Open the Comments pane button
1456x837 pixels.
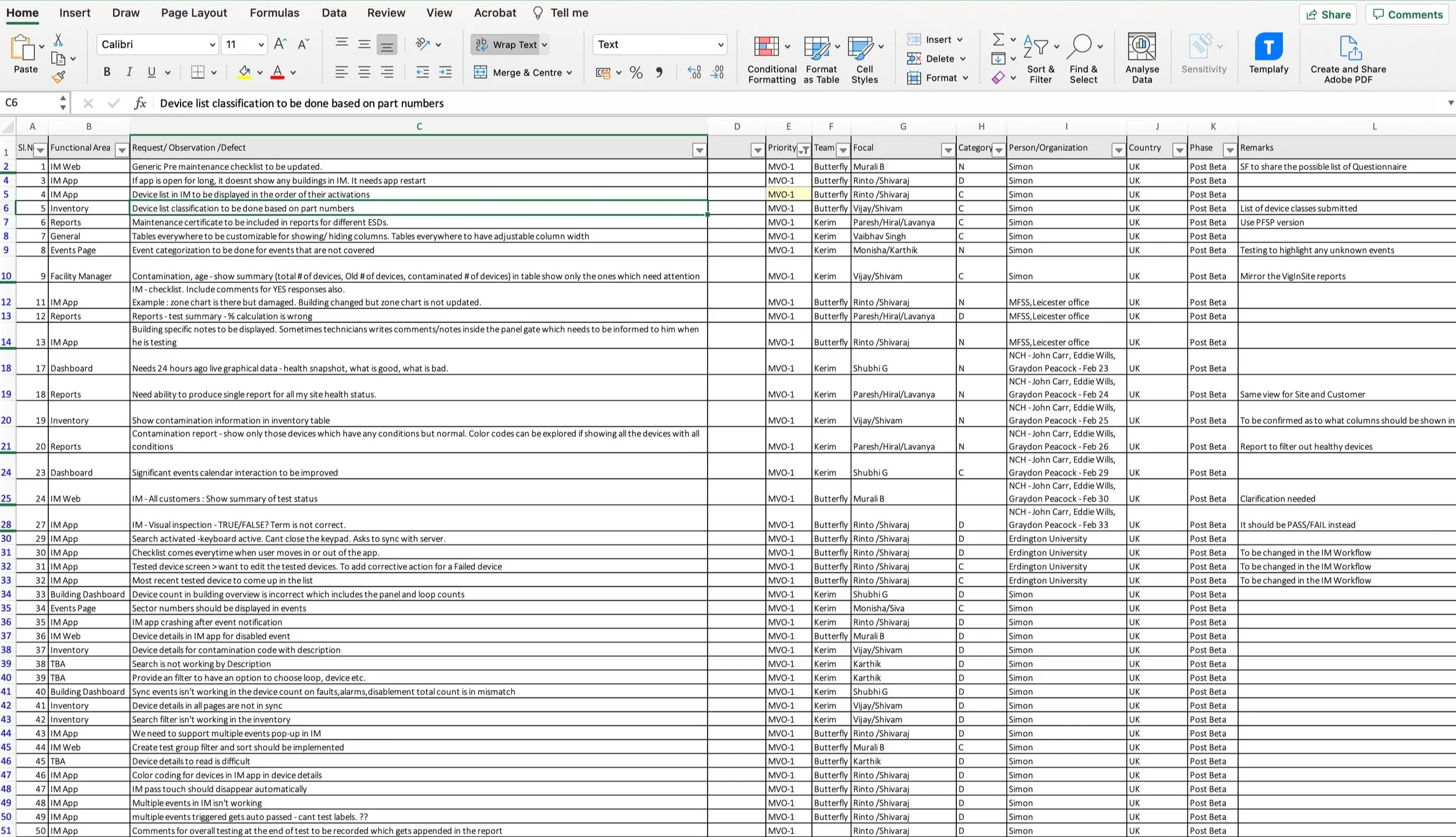[x=1407, y=15]
